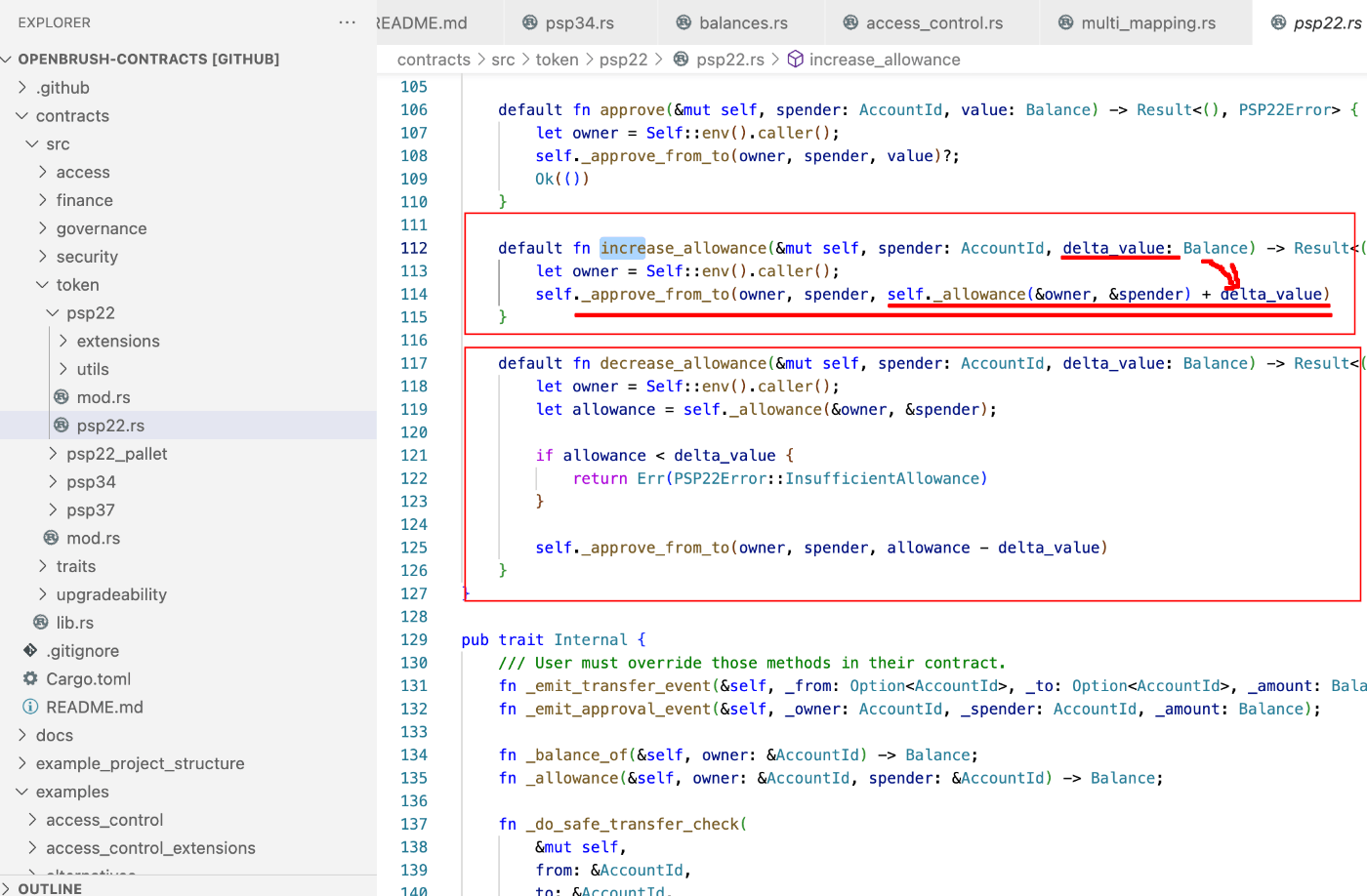Viewport: 1367px width, 896px height.
Task: Click the Rust icon next to psp22.rs in tree
Action: click(x=62, y=426)
